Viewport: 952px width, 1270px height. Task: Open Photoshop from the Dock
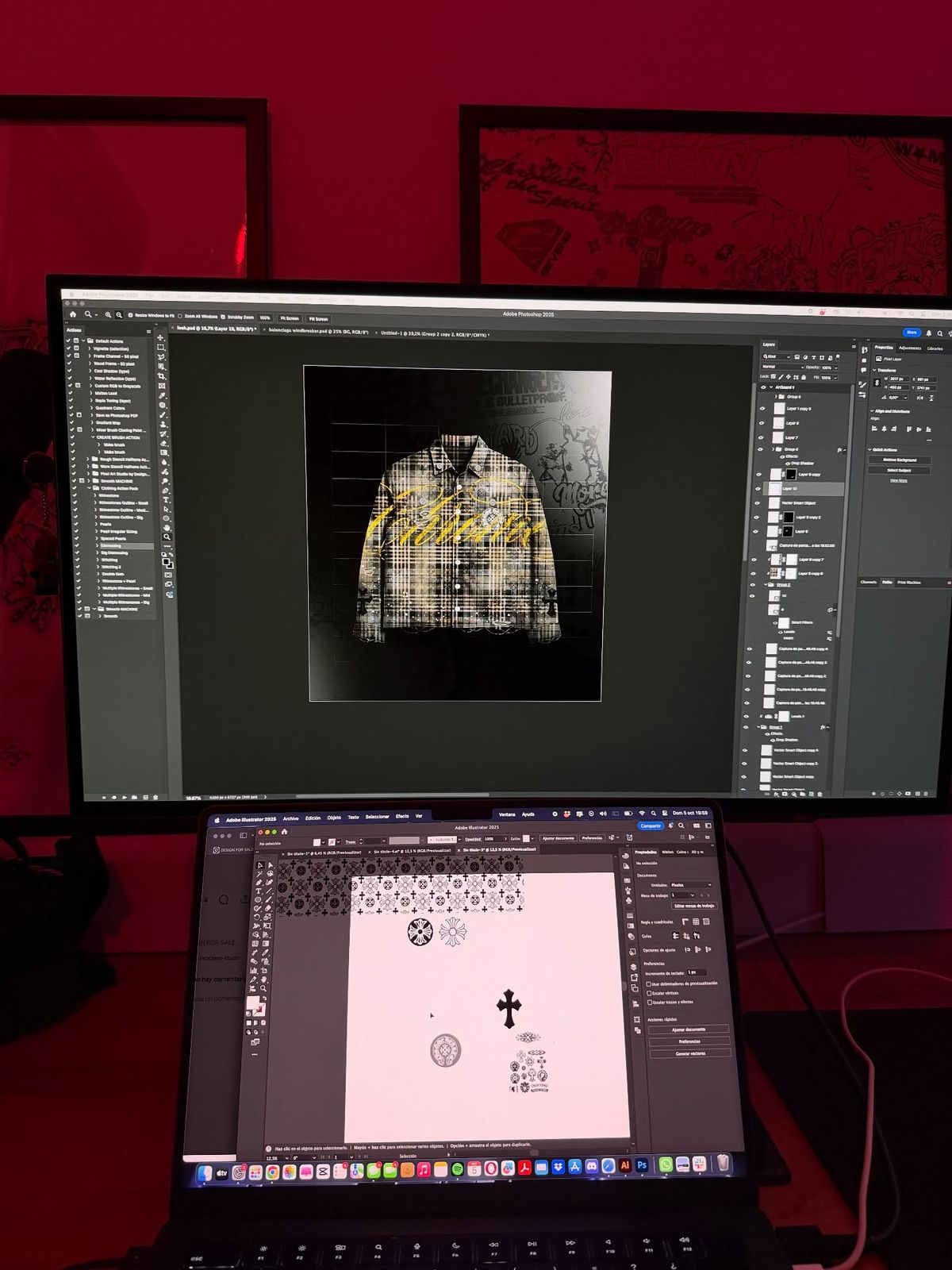642,1164
